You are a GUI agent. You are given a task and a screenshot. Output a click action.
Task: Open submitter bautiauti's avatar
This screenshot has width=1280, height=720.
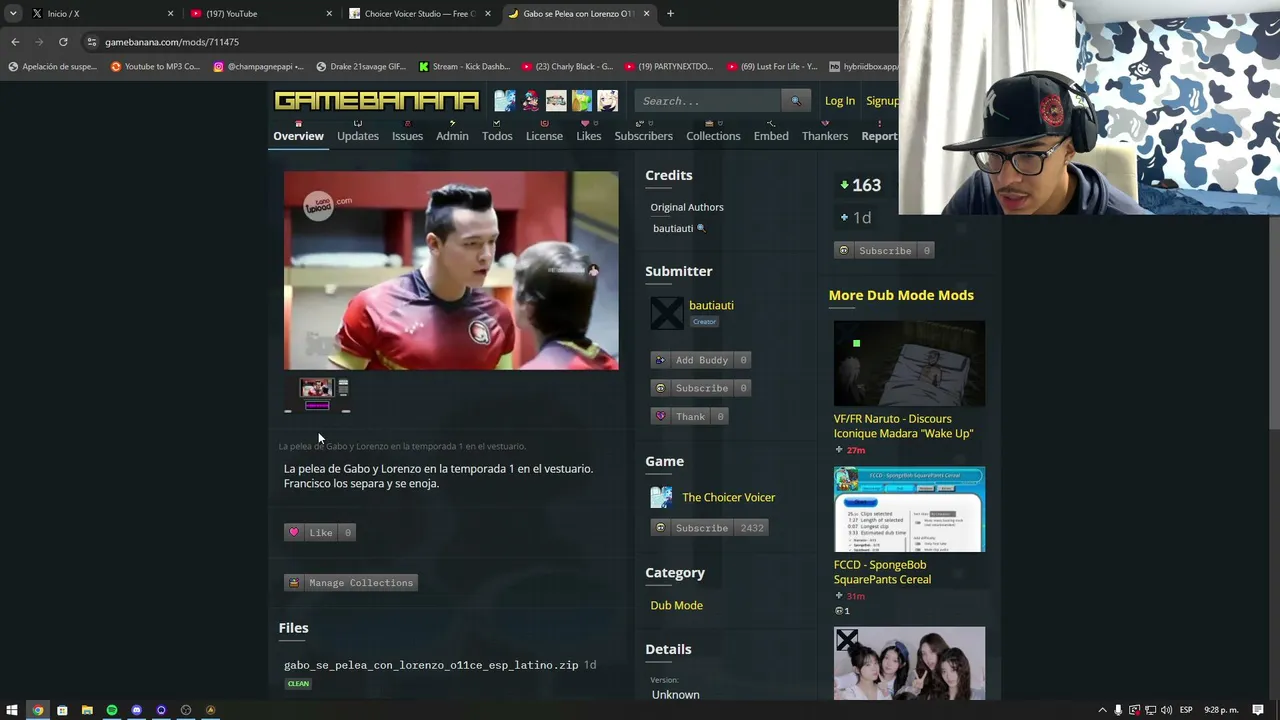pos(667,314)
